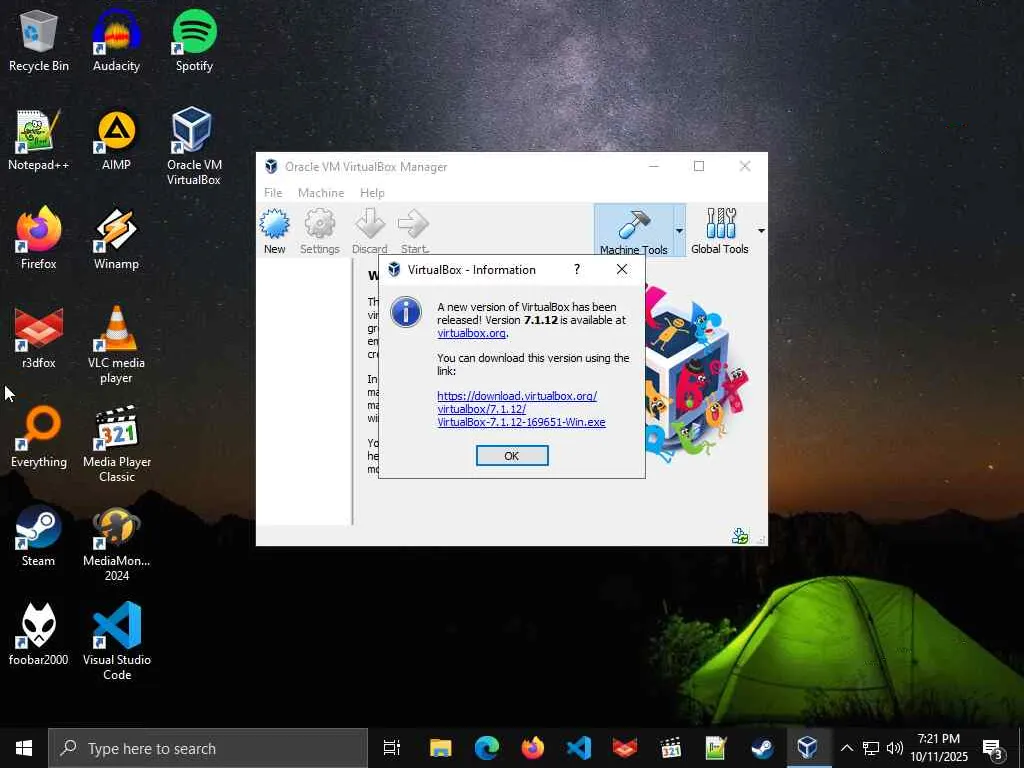Minimize the VirtualBox Manager window
The image size is (1024, 768).
[653, 167]
